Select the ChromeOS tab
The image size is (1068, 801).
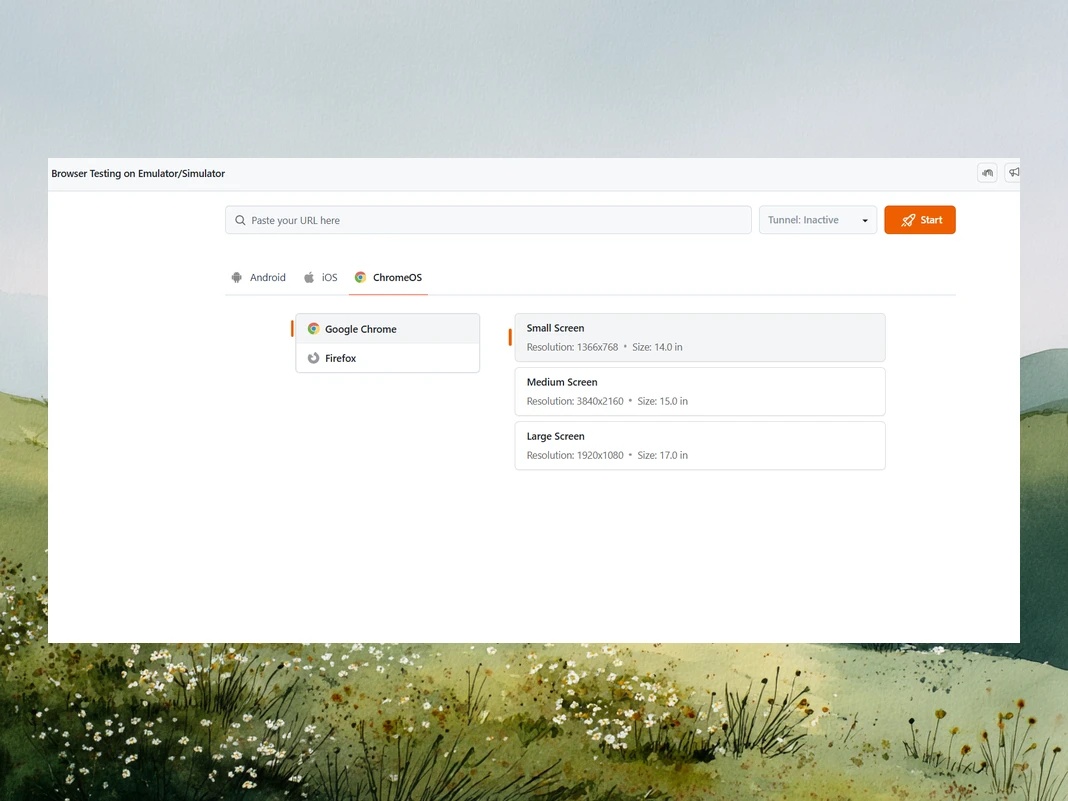tap(388, 277)
